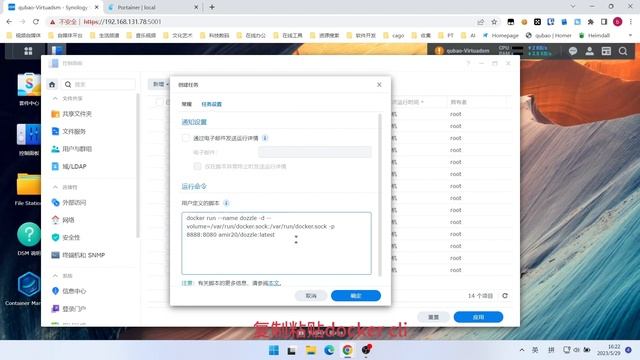Viewport: 640px width, 360px height.
Task: Click 重置 button in Control Panel
Action: [433, 317]
